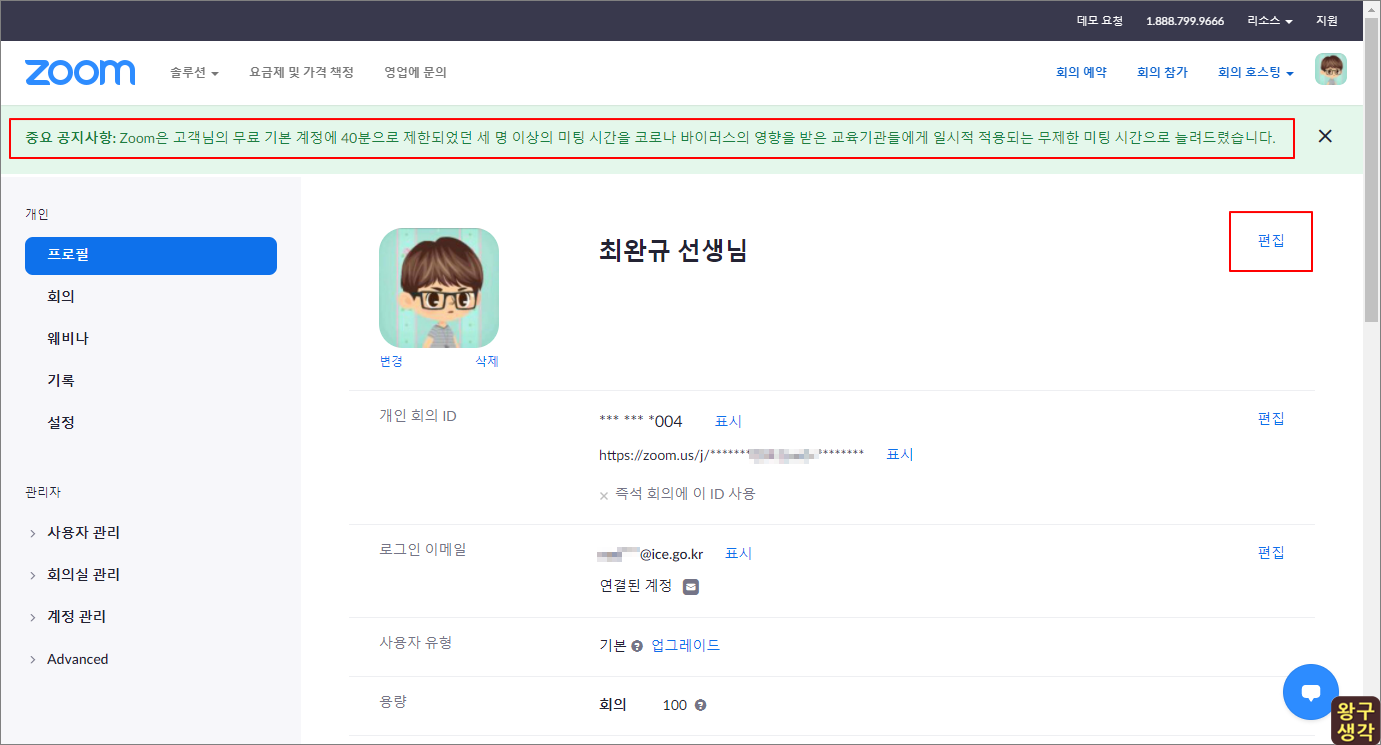Click 삭제 under profile picture
The height and width of the screenshot is (745, 1381).
(x=487, y=361)
